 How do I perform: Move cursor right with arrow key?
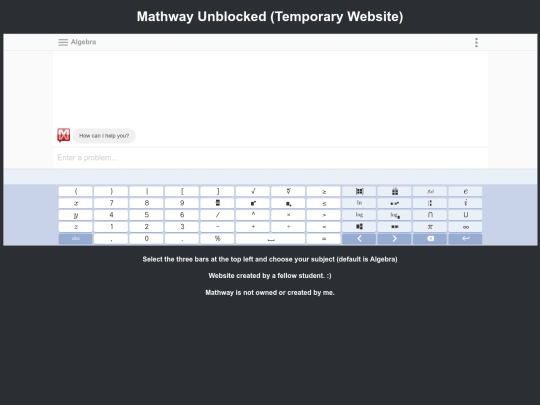coord(395,239)
